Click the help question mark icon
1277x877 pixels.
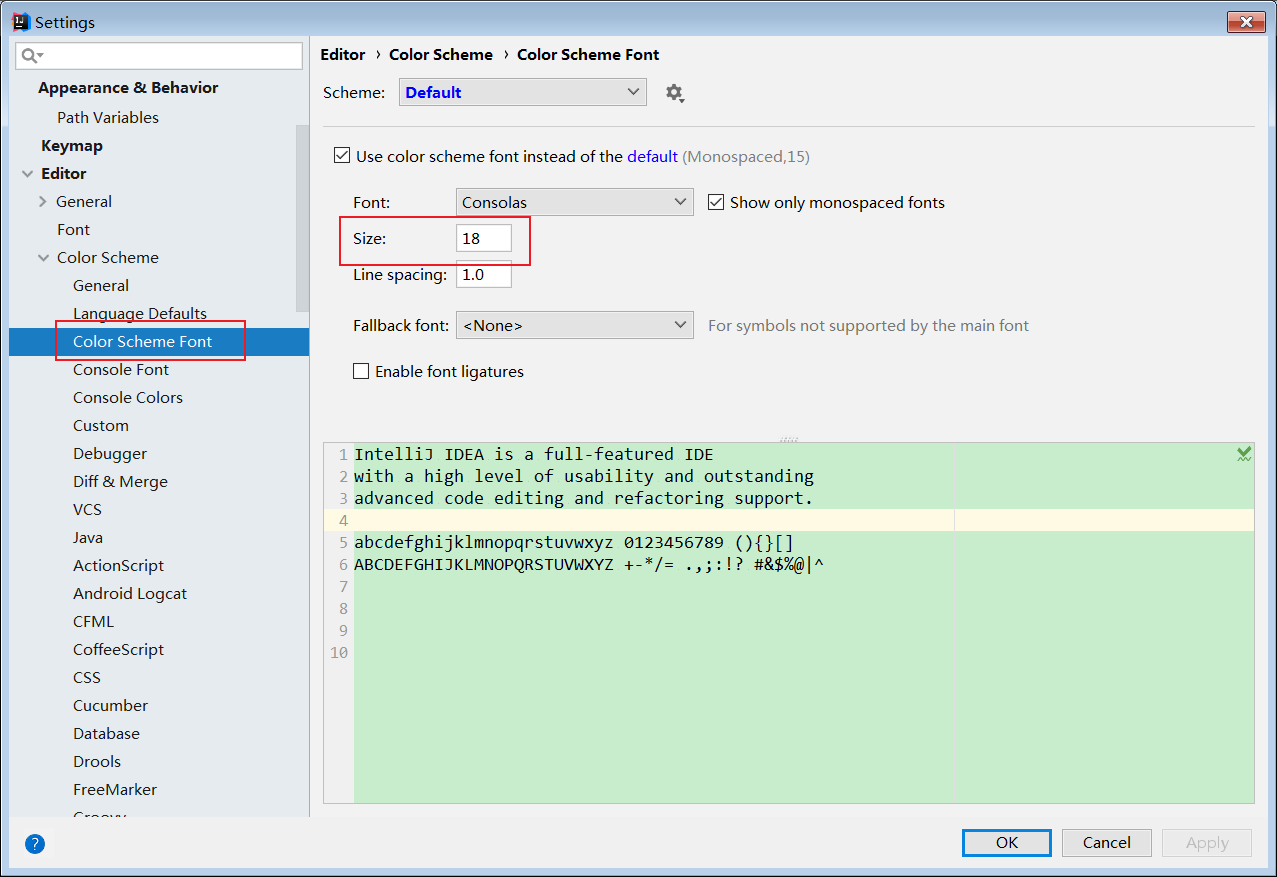pos(35,844)
